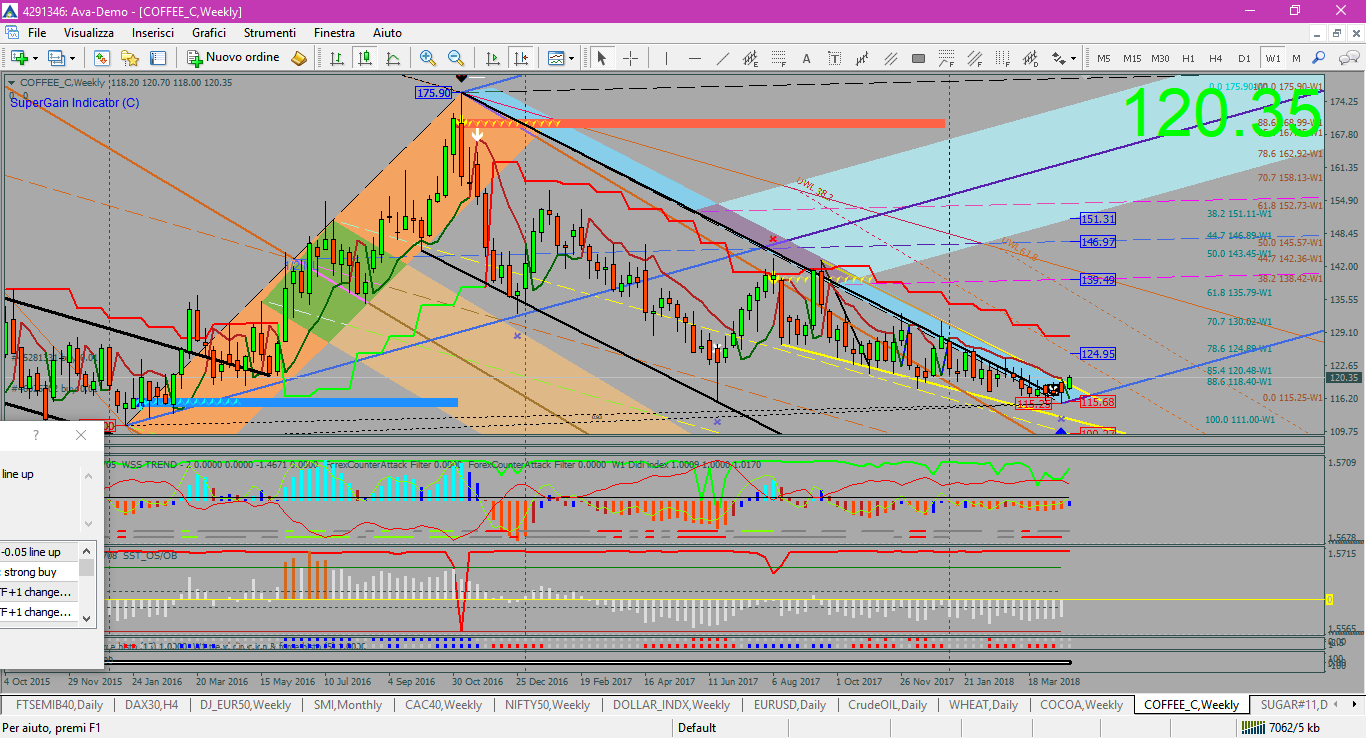Image resolution: width=1366 pixels, height=738 pixels.
Task: Select the Andrews pitchfork tool
Action: click(890, 58)
